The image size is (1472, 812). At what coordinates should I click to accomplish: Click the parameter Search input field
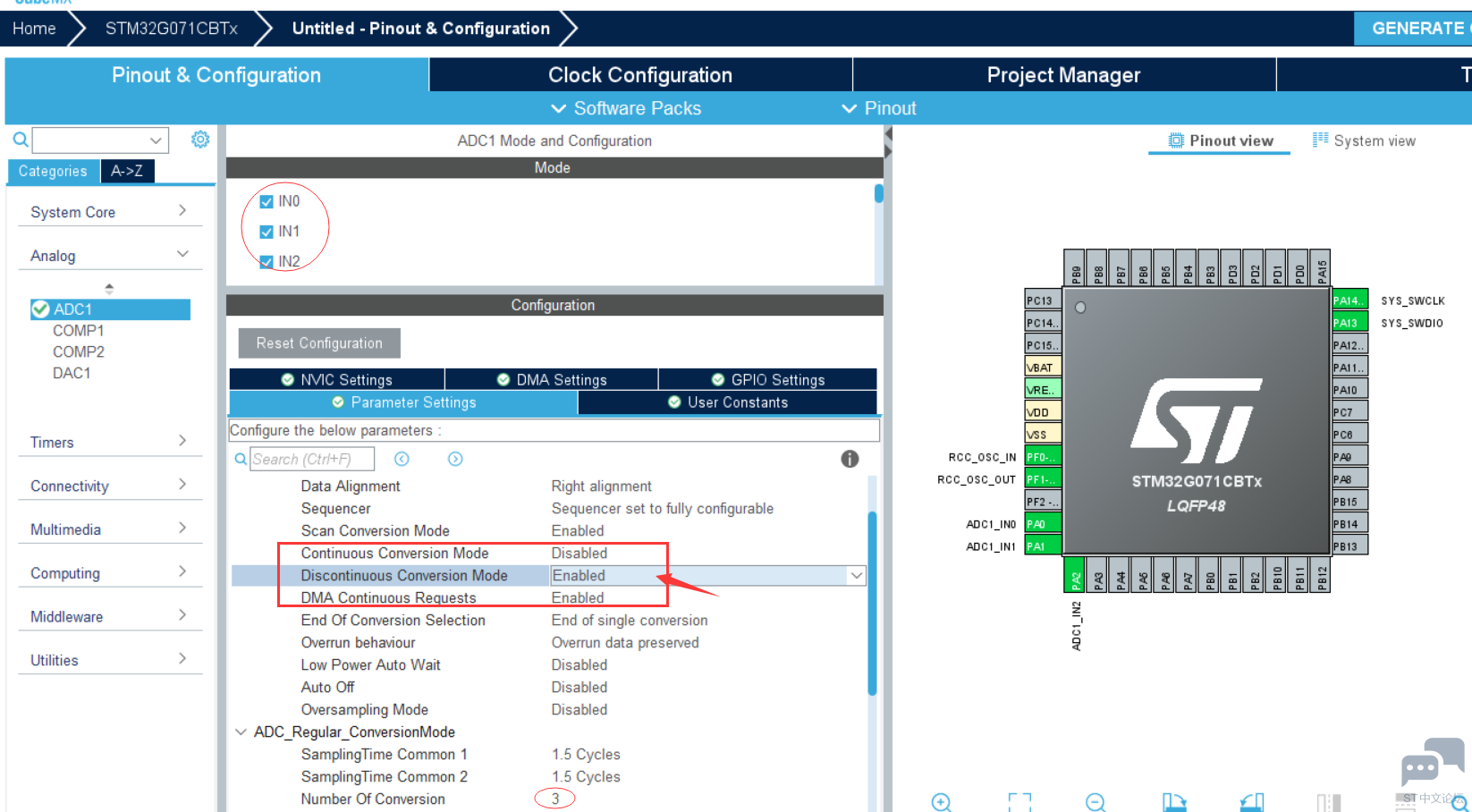(311, 459)
